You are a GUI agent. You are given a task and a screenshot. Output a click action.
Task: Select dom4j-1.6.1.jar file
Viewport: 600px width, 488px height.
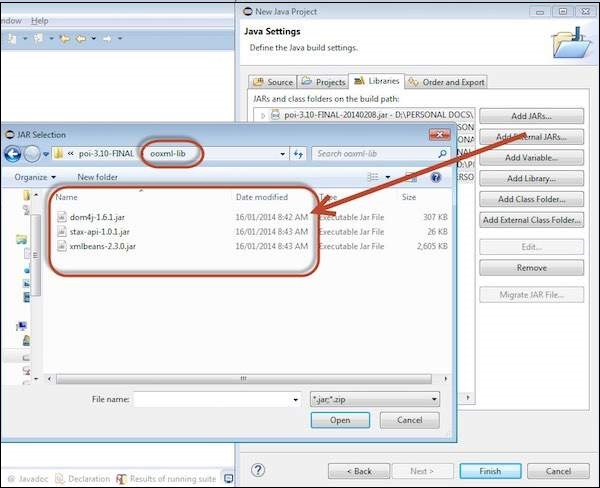point(97,217)
